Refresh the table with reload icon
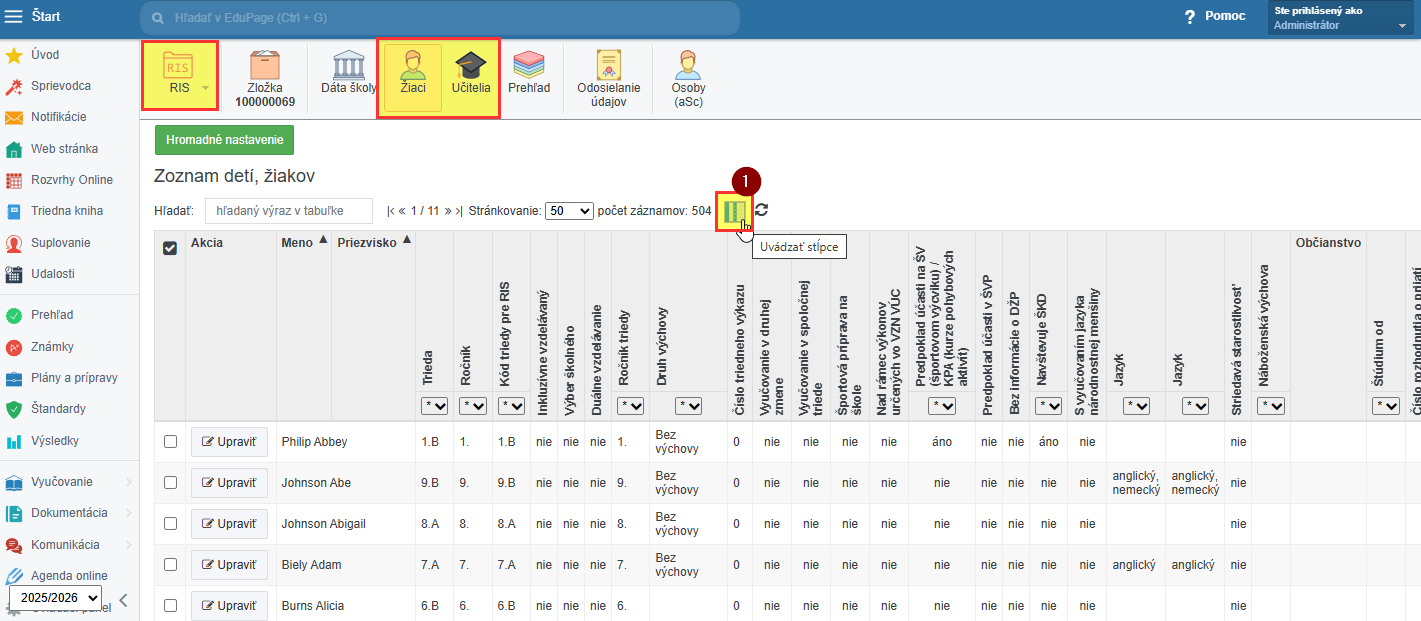This screenshot has height=621, width=1421. point(762,211)
